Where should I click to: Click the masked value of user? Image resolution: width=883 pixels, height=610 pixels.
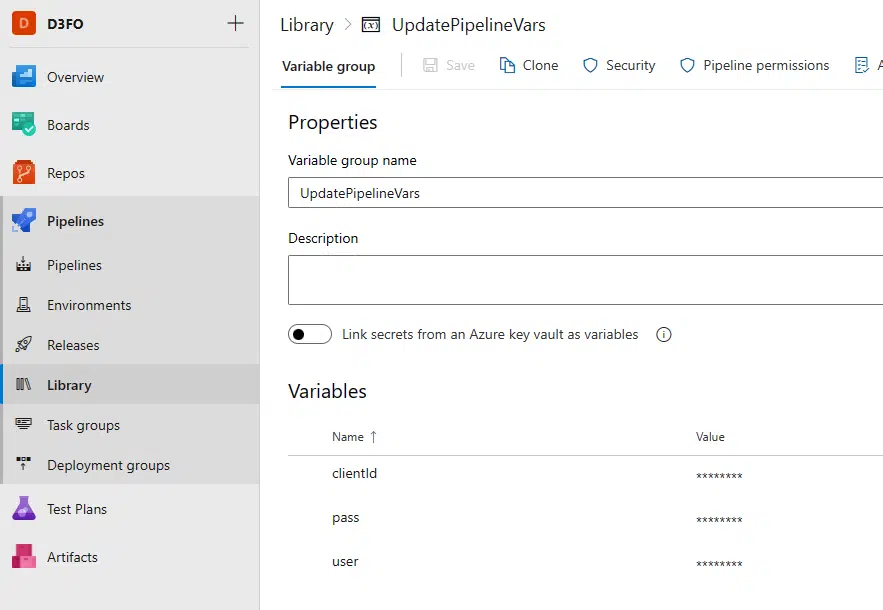pyautogui.click(x=719, y=564)
